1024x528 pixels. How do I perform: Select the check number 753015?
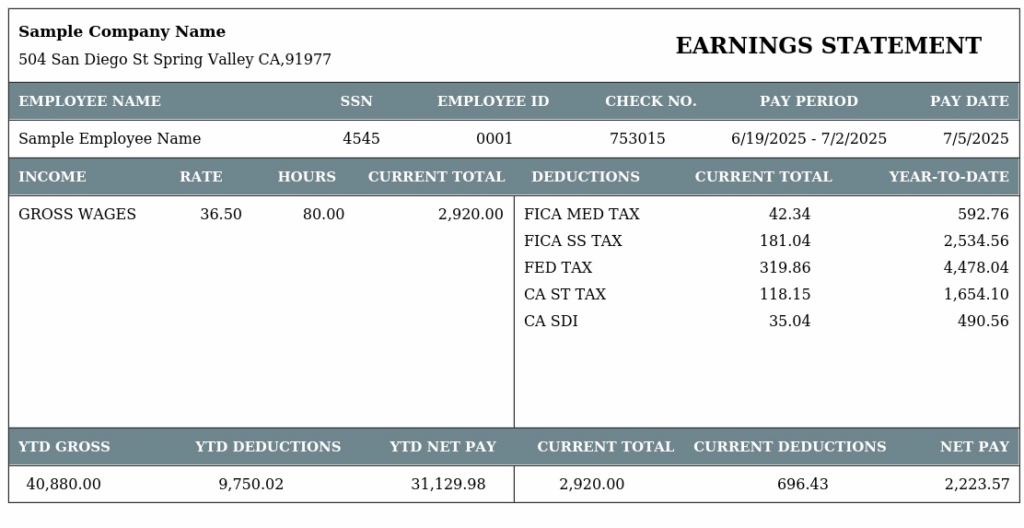[637, 139]
